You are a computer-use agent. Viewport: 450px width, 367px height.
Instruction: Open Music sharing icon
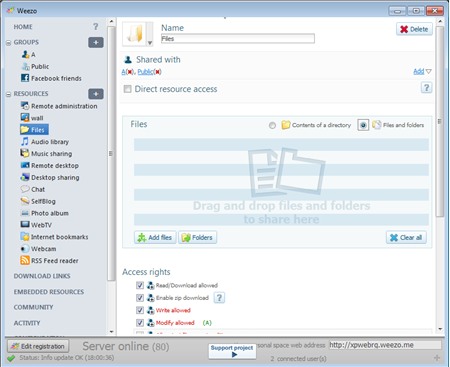click(x=25, y=153)
